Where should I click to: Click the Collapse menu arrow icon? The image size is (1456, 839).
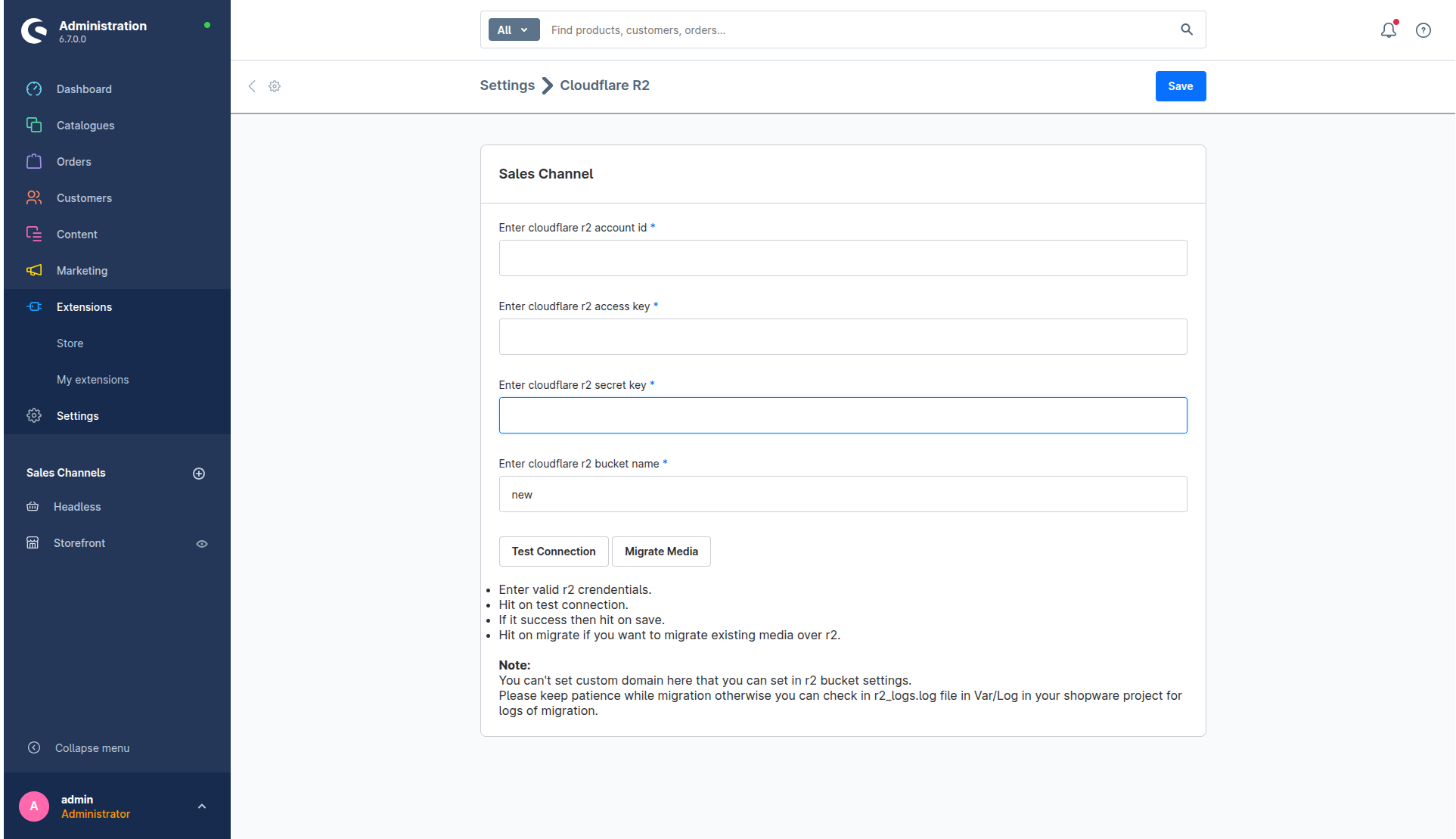pos(34,748)
